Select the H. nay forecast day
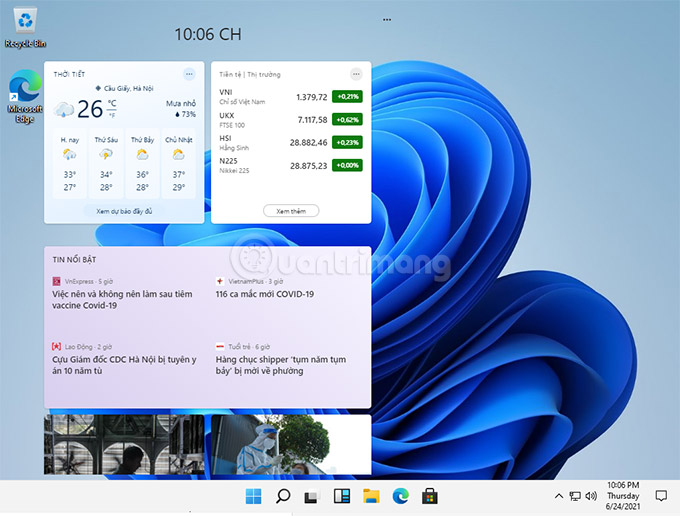 [x=69, y=163]
